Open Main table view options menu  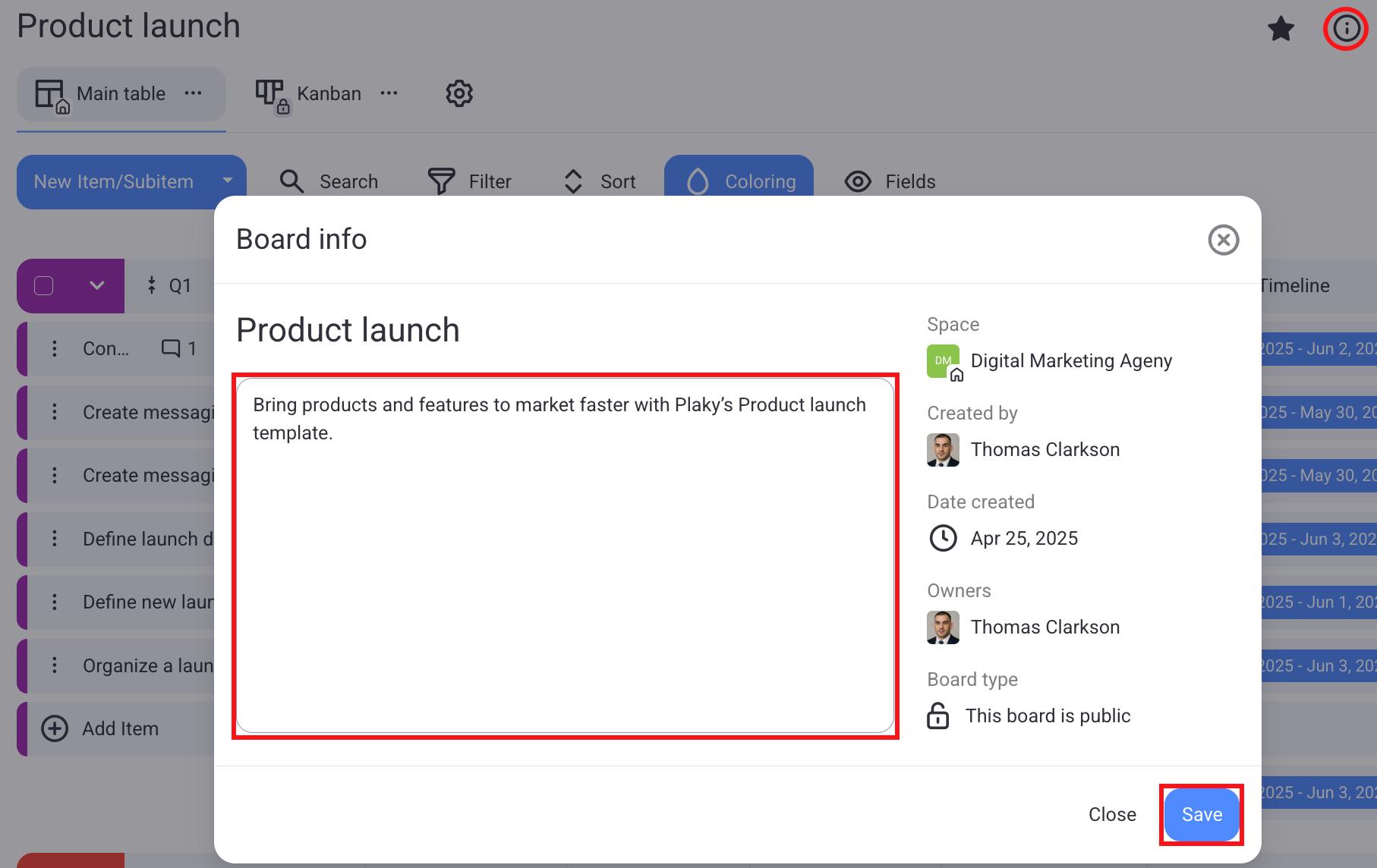(194, 93)
